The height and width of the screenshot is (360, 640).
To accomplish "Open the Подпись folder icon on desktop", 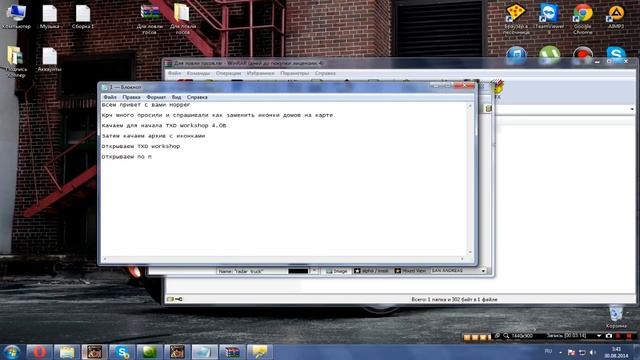I will click(16, 62).
